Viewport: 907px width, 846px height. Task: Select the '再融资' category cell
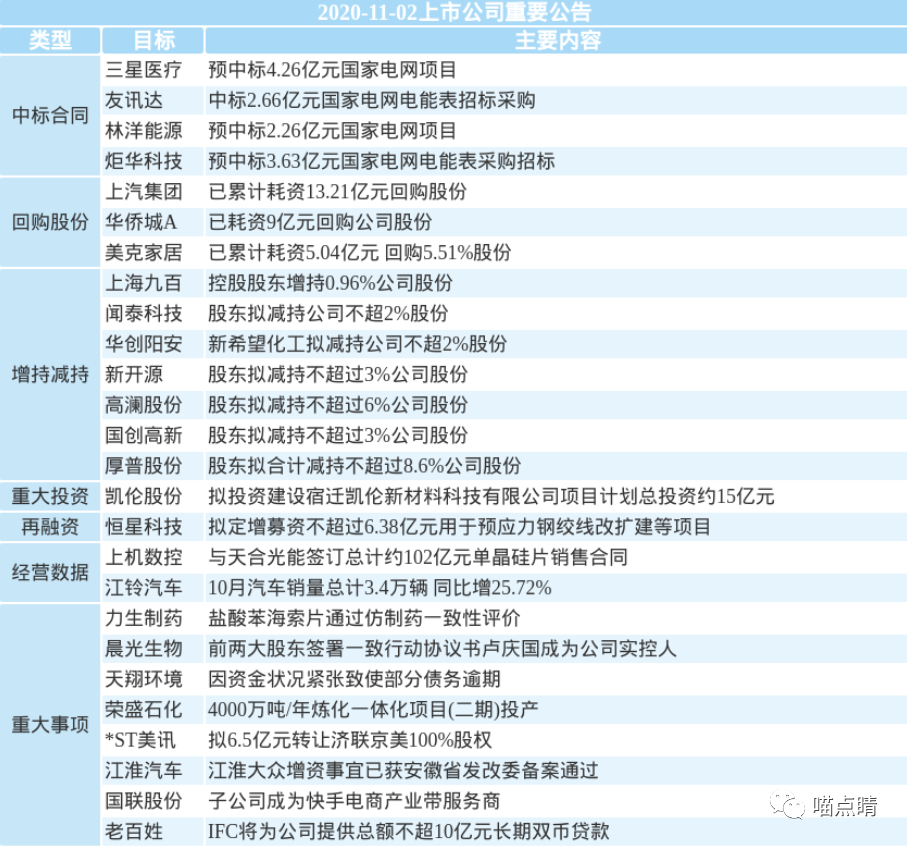click(50, 526)
